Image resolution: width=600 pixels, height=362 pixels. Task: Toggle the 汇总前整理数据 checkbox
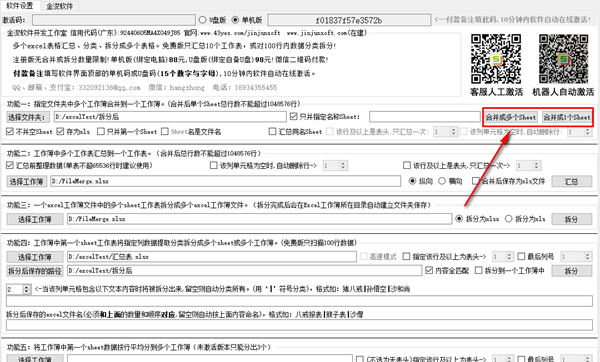click(10, 165)
